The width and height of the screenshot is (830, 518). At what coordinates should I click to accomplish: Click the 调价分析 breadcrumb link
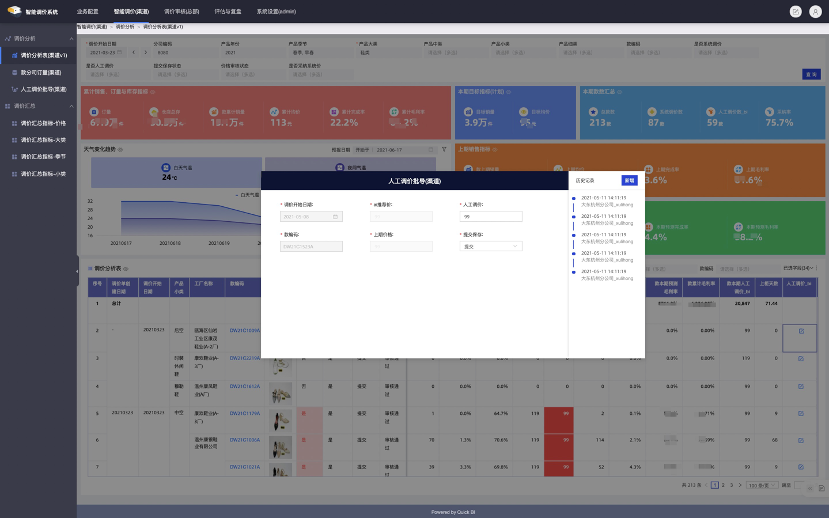point(125,26)
